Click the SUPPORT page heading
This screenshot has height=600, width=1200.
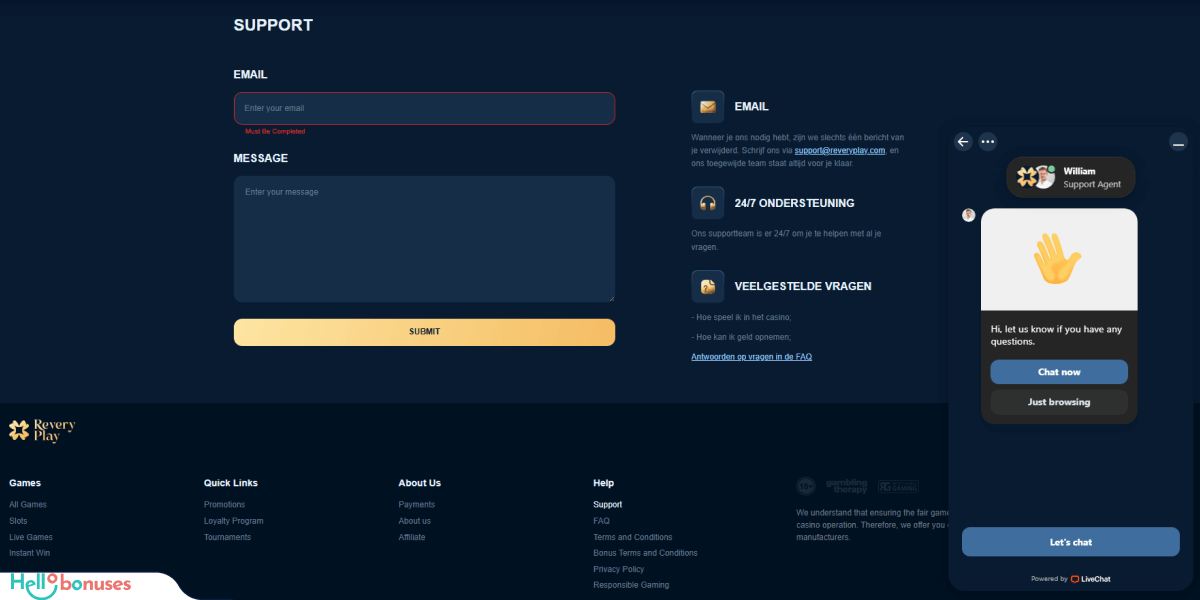click(x=273, y=25)
